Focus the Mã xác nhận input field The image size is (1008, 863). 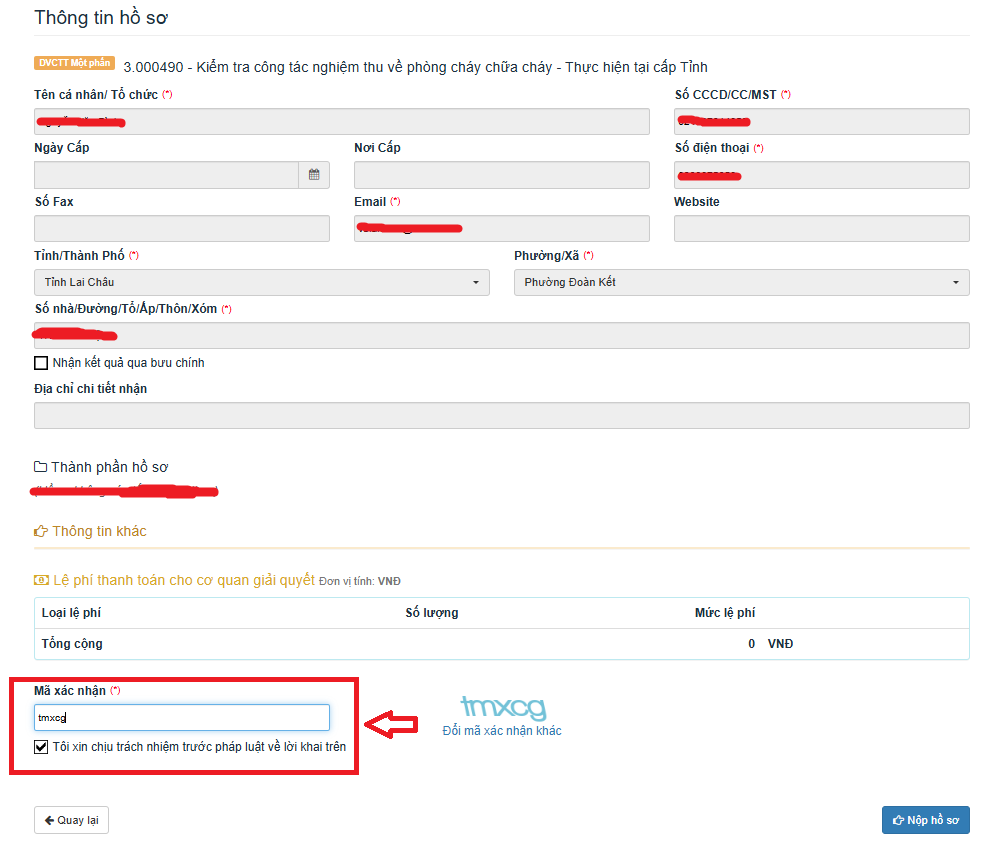click(x=181, y=718)
